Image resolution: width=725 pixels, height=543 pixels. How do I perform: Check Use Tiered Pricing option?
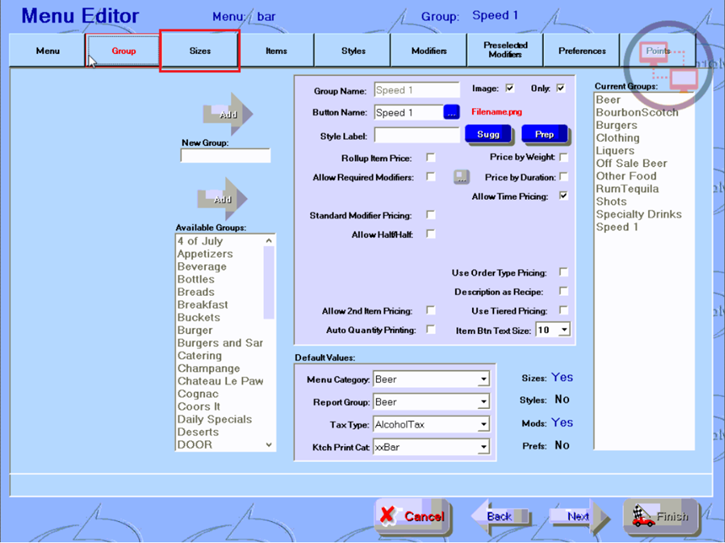point(563,310)
